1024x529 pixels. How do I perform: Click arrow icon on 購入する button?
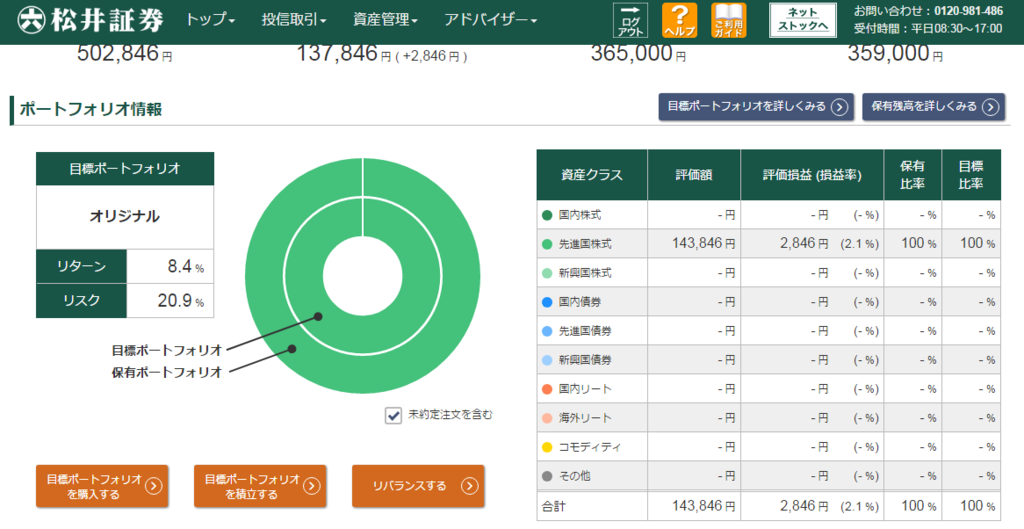point(153,486)
